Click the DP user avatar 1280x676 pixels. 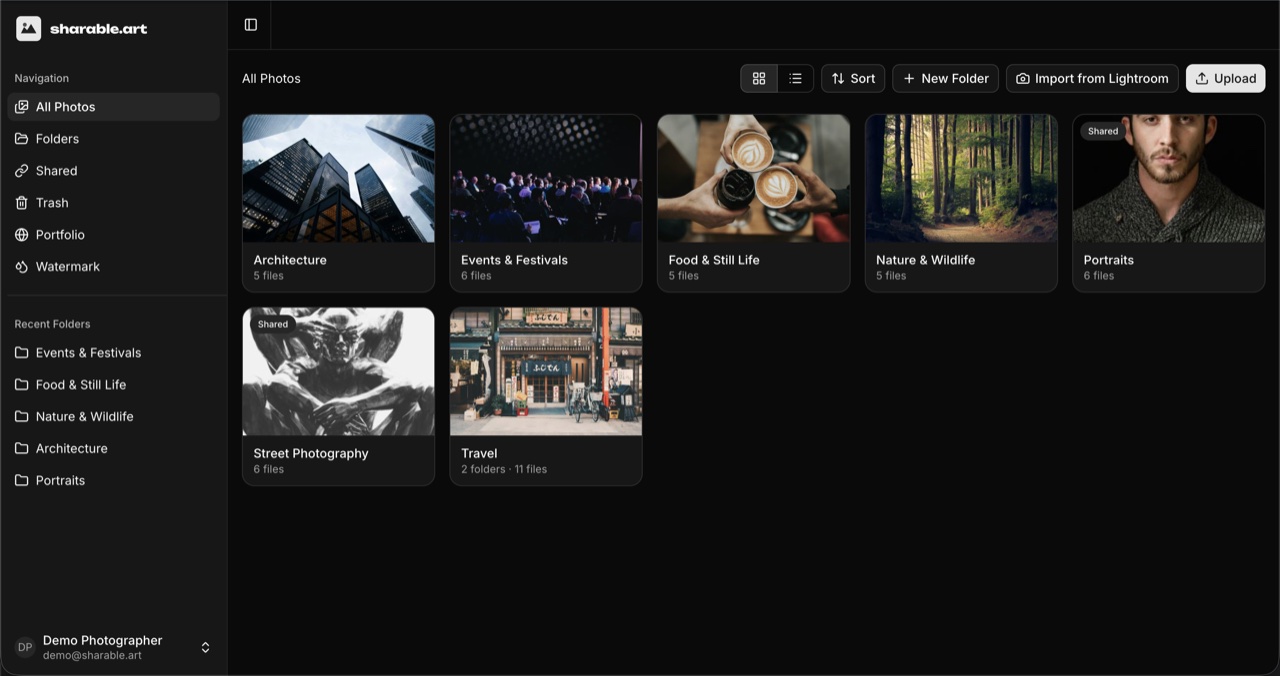click(x=25, y=648)
